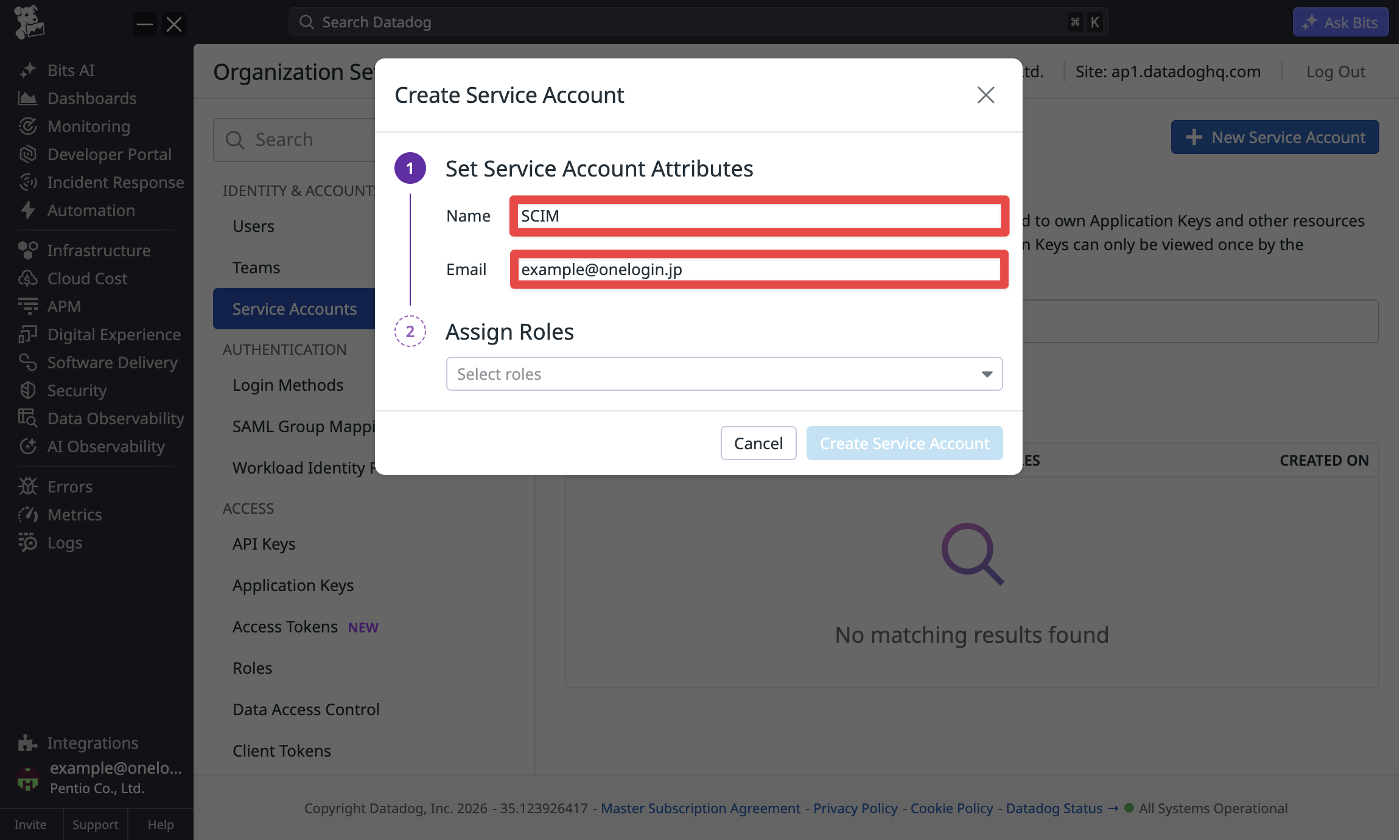Click the settings Search field
This screenshot has height=840, width=1400.
295,140
